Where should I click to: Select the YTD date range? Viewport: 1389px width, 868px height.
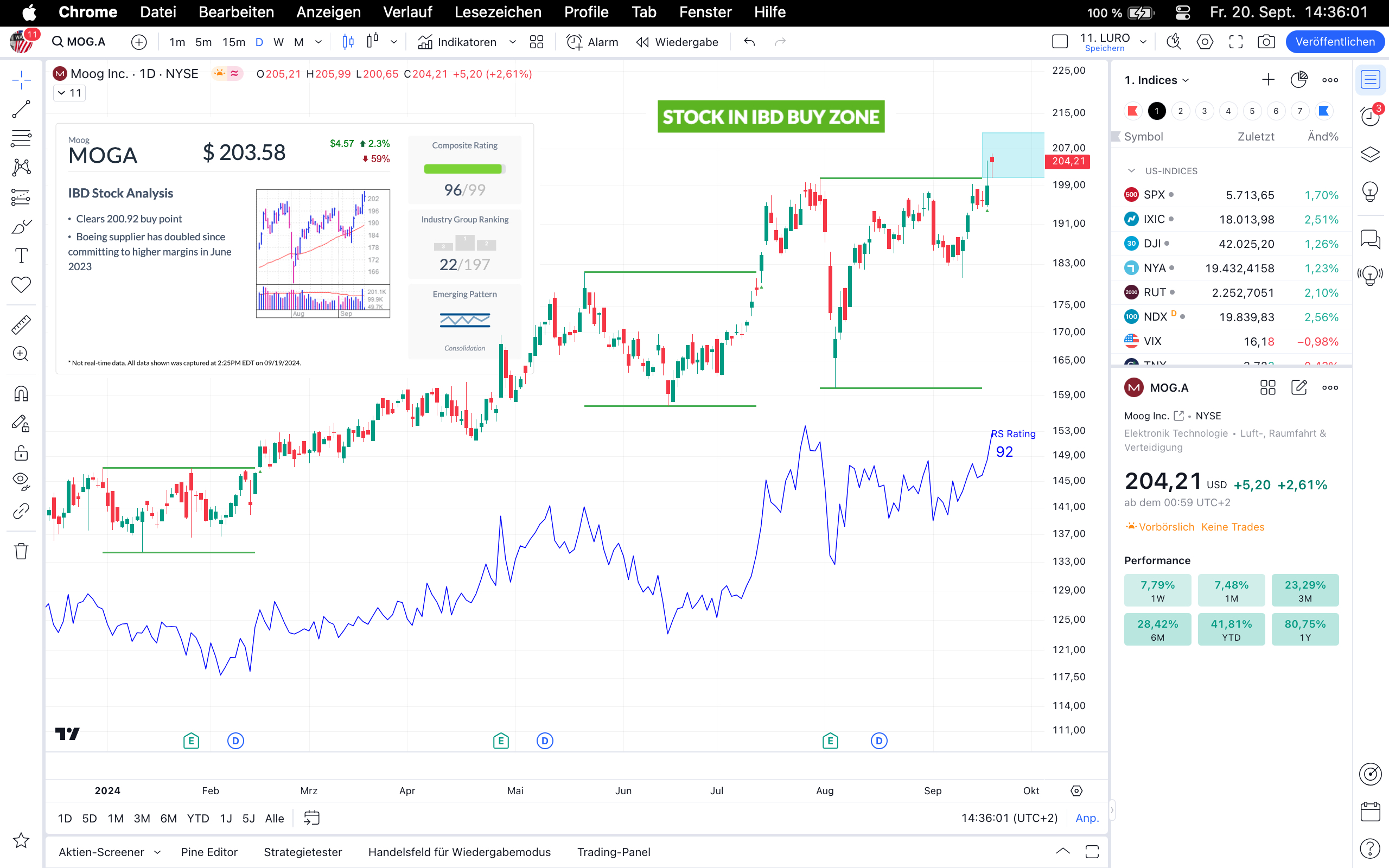198,818
